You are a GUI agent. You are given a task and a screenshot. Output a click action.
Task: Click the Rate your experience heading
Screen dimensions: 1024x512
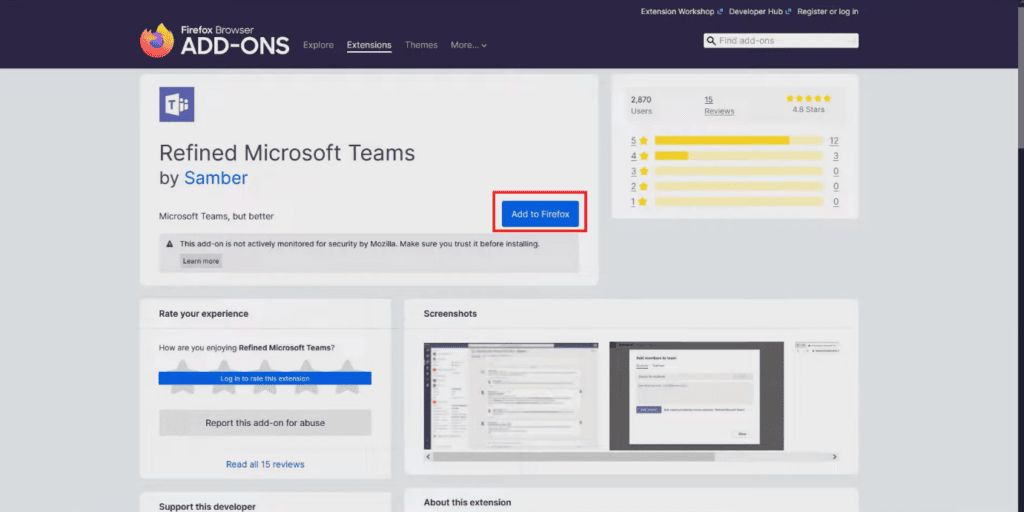[x=204, y=313]
